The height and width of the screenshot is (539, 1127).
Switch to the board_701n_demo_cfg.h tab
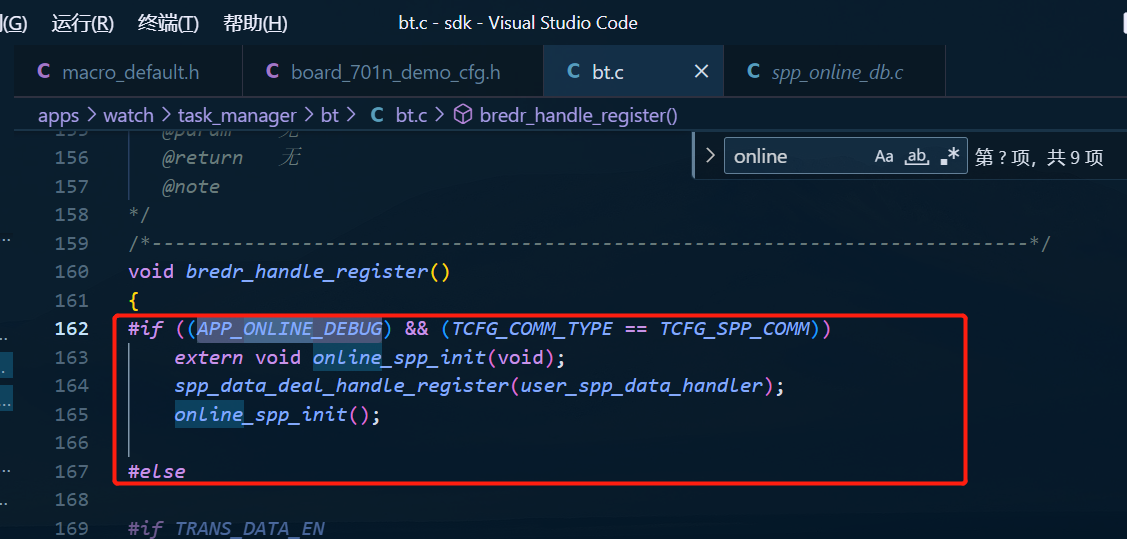392,72
